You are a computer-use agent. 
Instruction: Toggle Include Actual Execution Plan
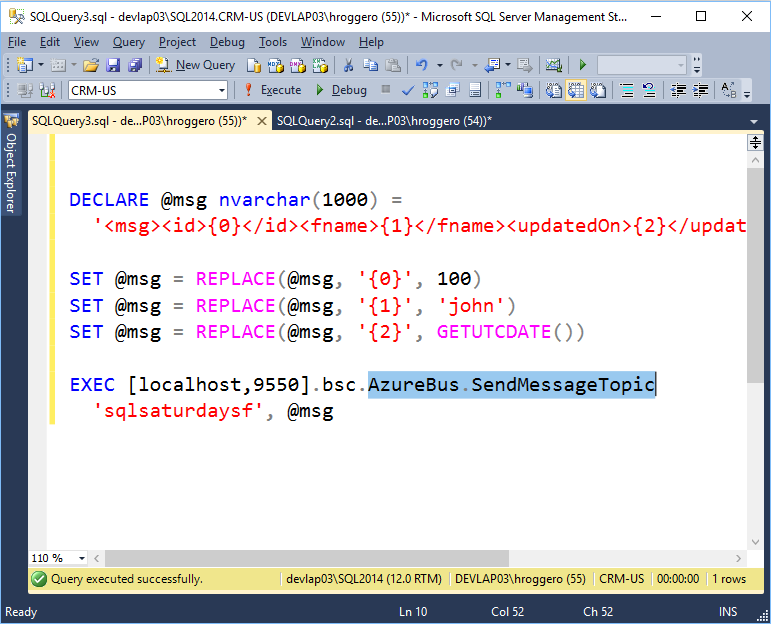(503, 90)
